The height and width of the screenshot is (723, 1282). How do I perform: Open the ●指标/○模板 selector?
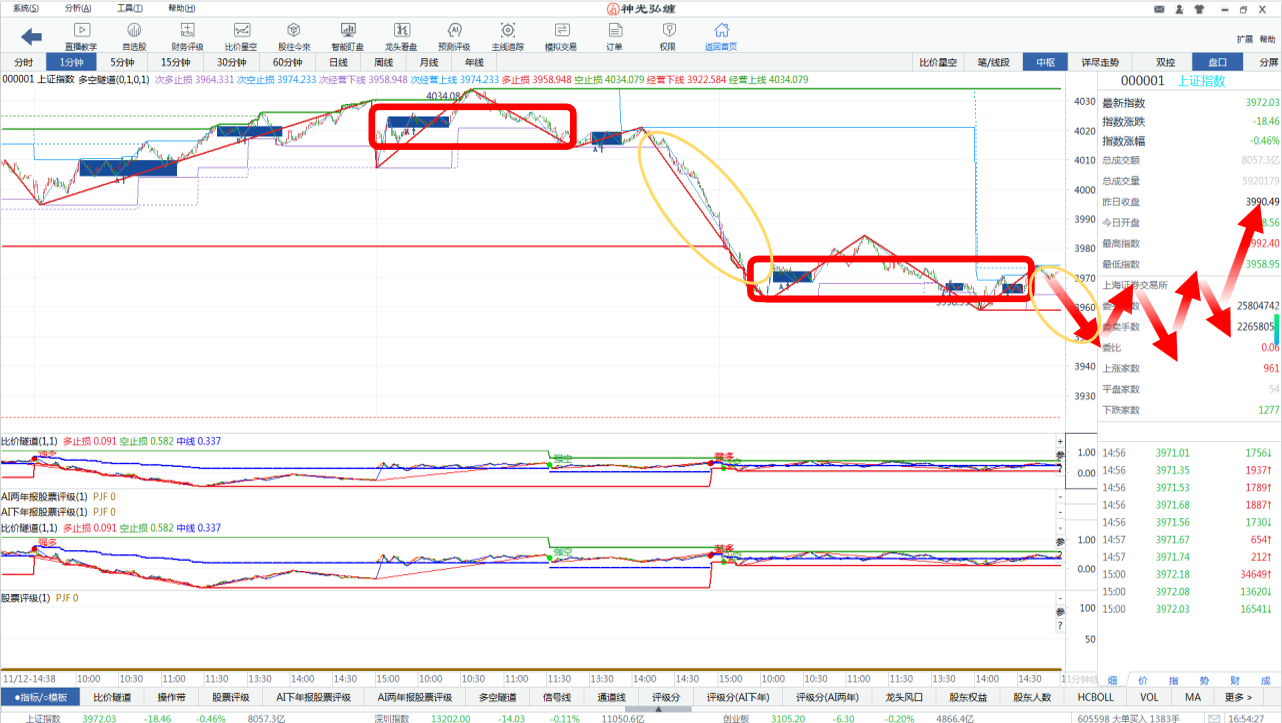click(40, 697)
